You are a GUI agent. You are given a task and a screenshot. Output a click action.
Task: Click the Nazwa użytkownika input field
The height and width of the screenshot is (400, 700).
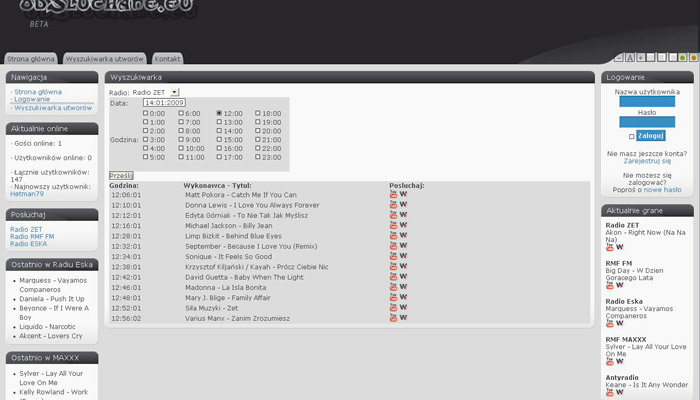point(647,101)
